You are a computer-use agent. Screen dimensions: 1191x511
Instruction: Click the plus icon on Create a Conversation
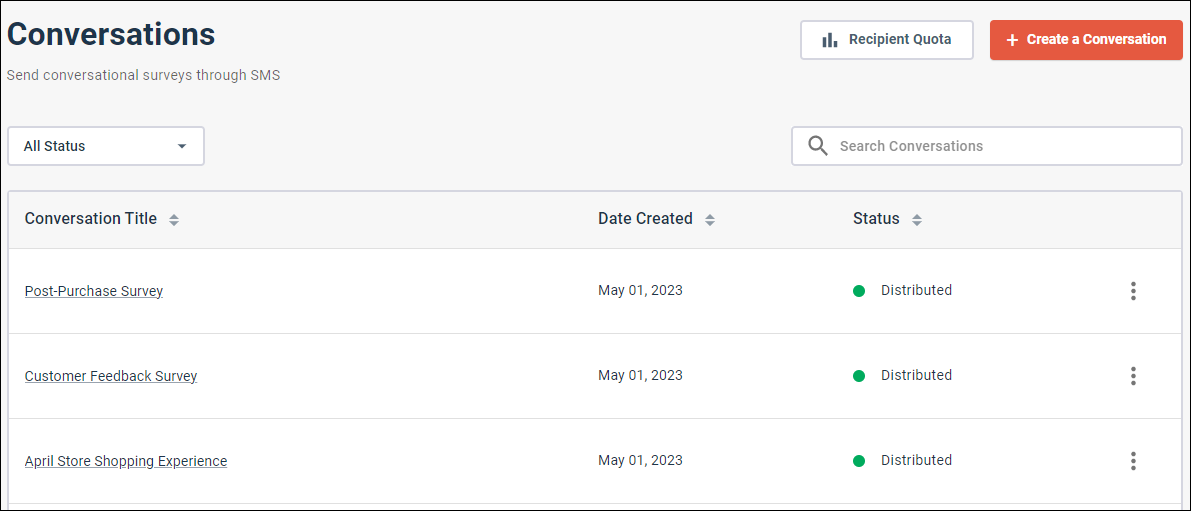point(1012,40)
